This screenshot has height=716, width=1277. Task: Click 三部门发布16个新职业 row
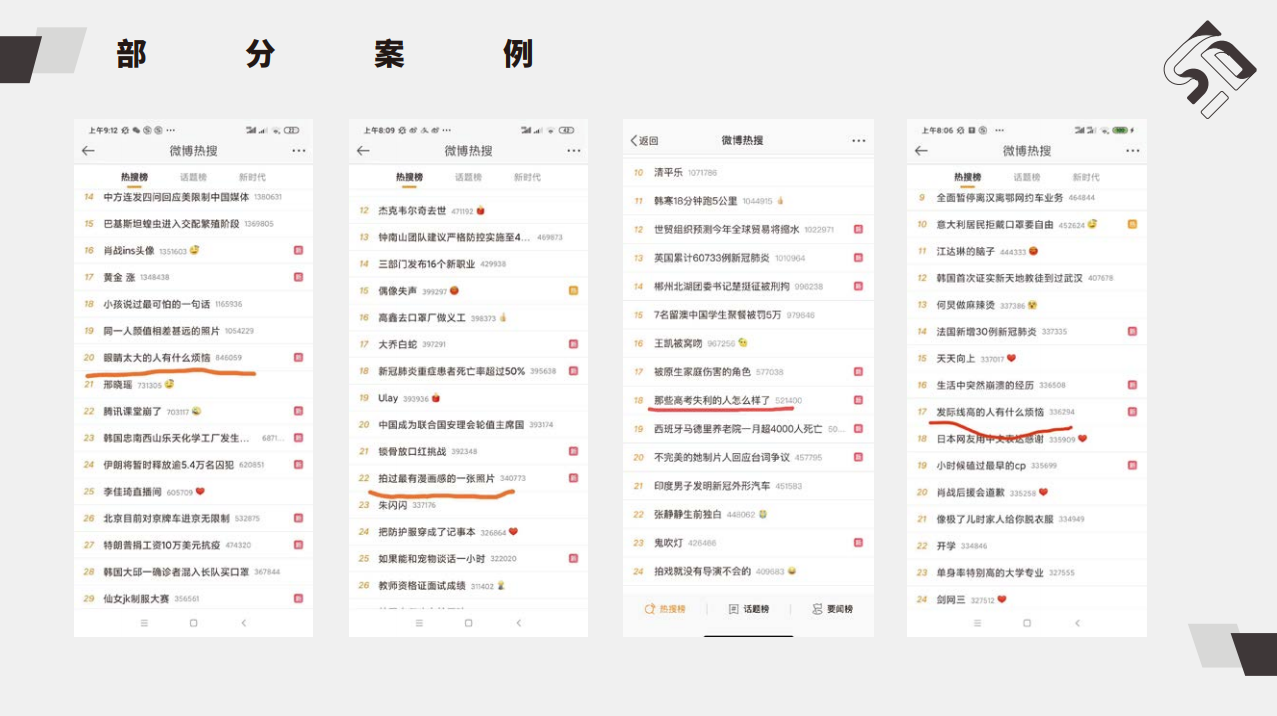[x=468, y=264]
